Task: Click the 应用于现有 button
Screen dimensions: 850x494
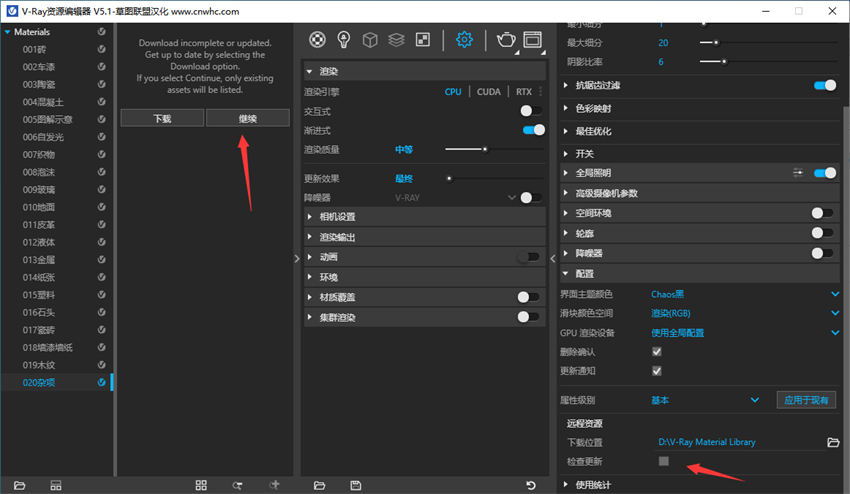Action: click(x=806, y=400)
